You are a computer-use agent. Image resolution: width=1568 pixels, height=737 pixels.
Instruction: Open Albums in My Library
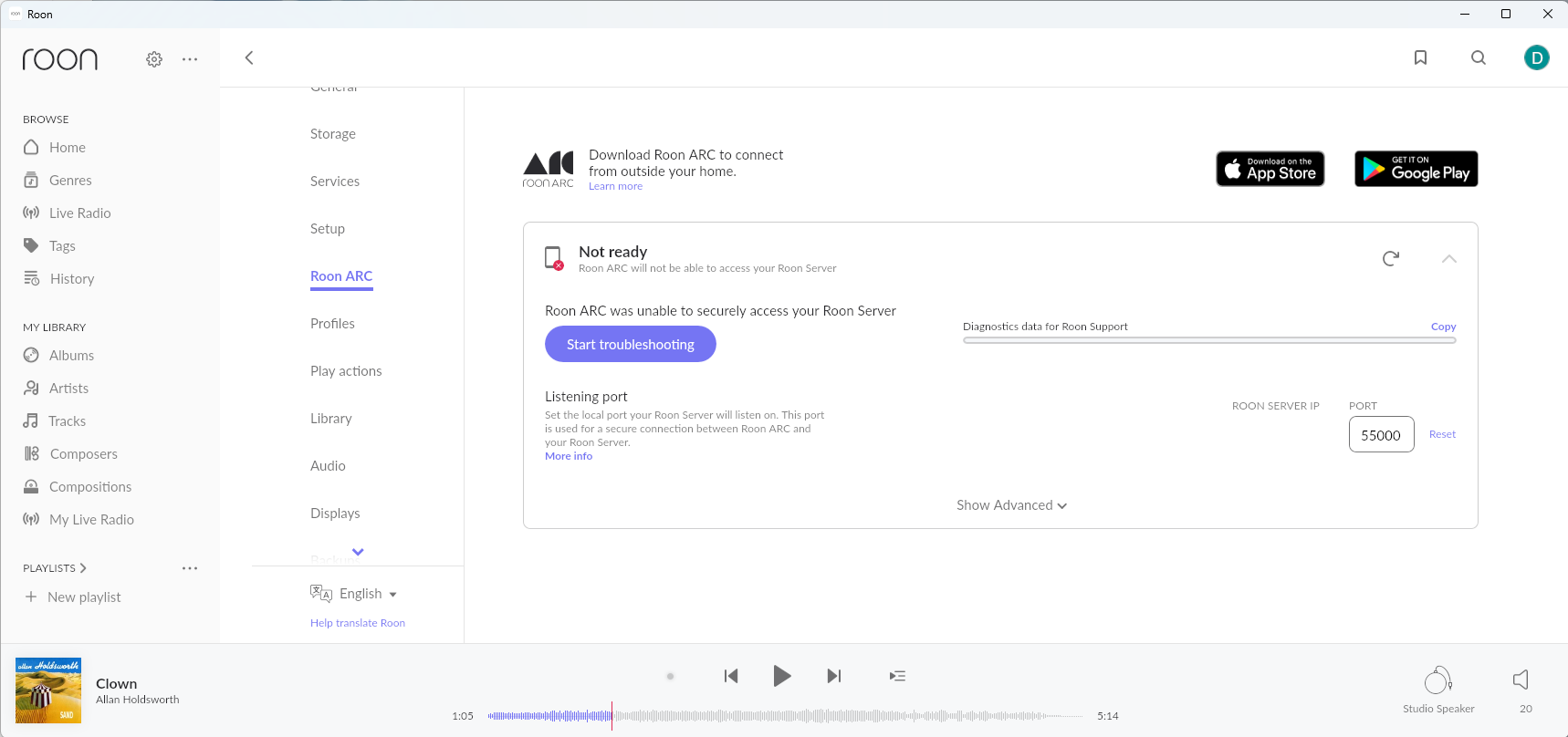[58, 356]
